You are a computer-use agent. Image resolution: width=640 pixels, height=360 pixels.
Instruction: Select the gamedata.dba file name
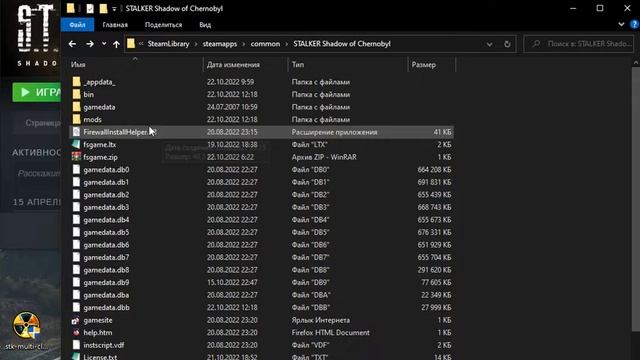(106, 295)
